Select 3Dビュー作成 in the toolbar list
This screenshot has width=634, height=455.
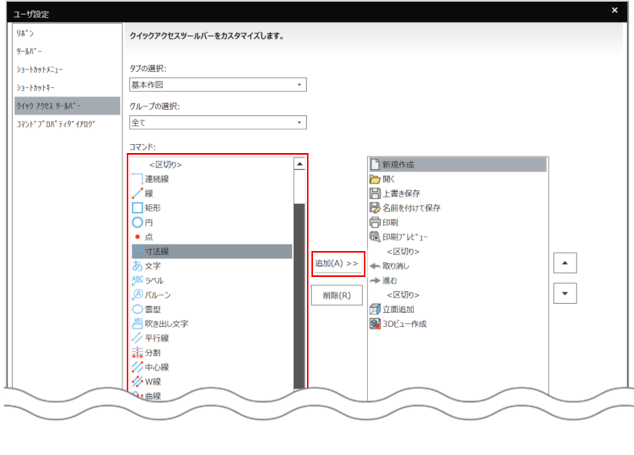click(x=405, y=324)
